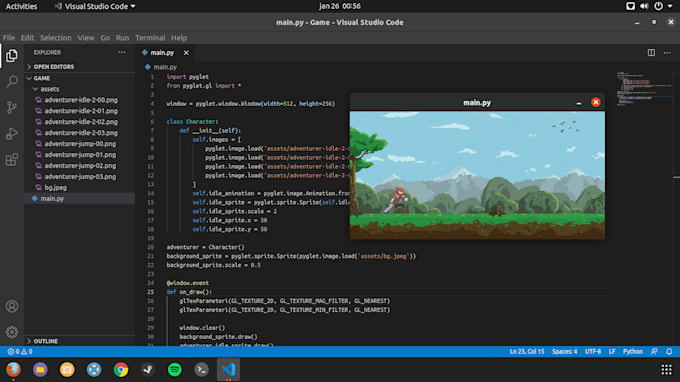Open Google Chrome from the dock

click(121, 369)
